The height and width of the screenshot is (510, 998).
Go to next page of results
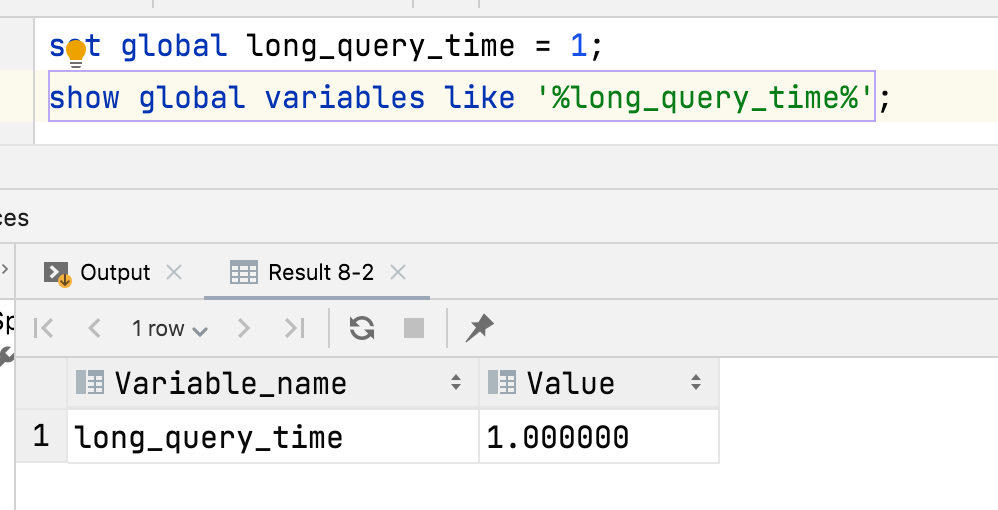(x=243, y=329)
